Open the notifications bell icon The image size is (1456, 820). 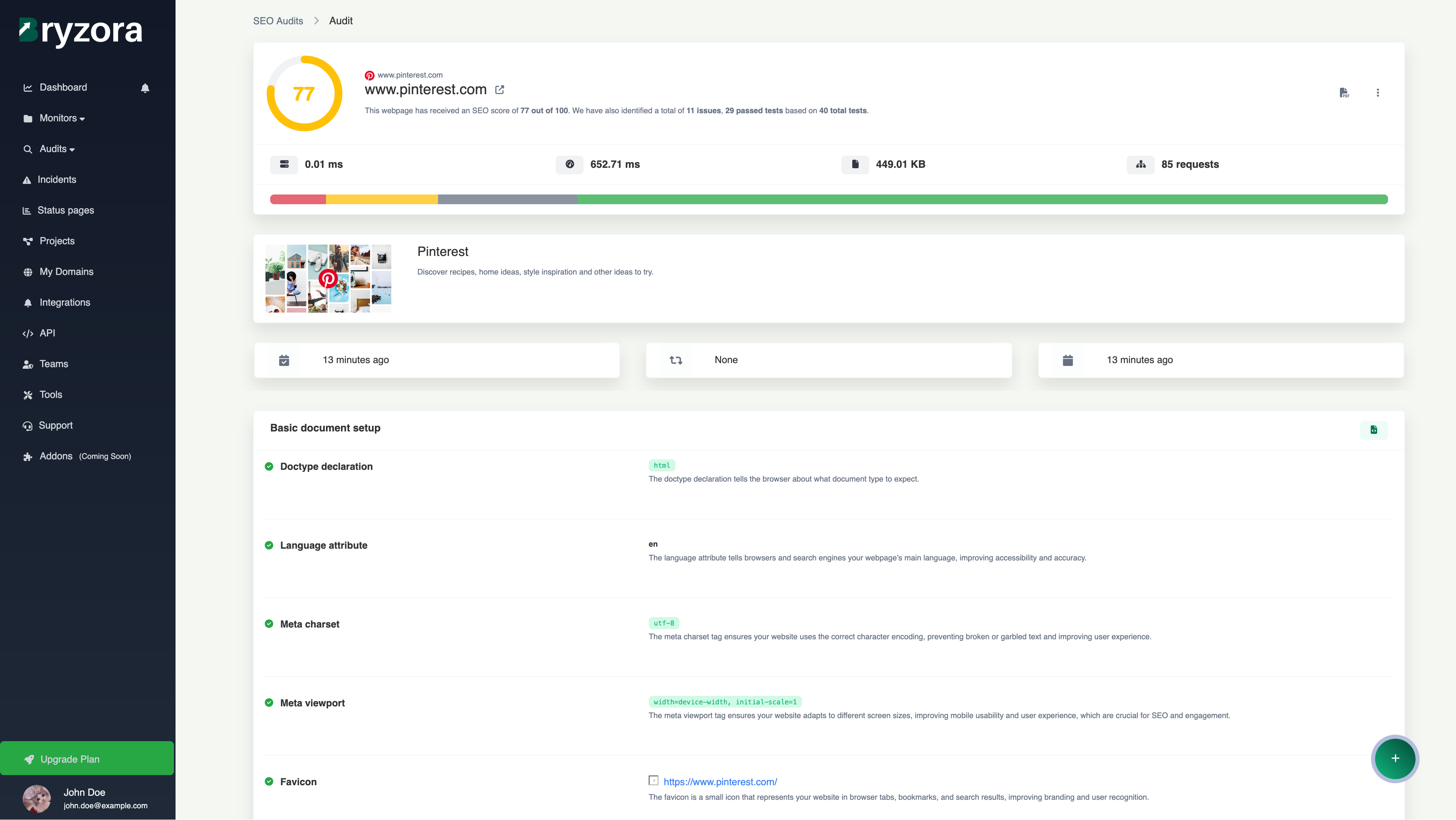pos(145,88)
